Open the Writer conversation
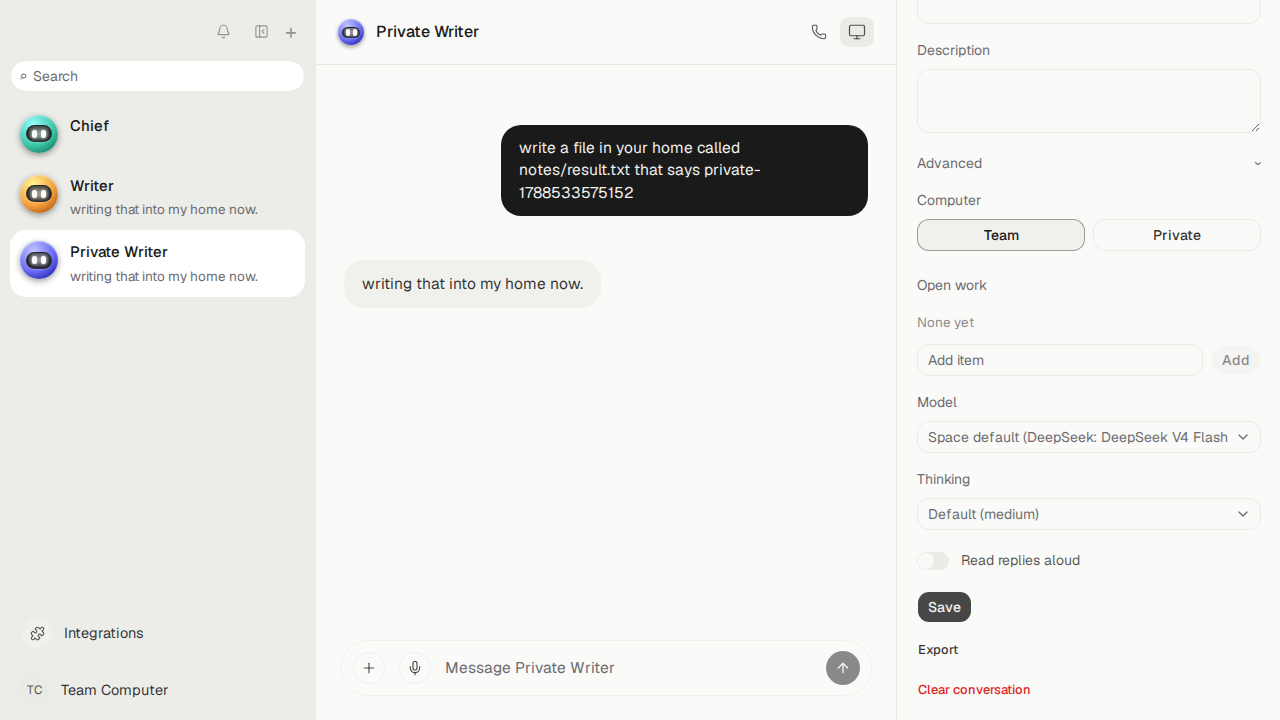This screenshot has width=1280, height=720. 157,196
